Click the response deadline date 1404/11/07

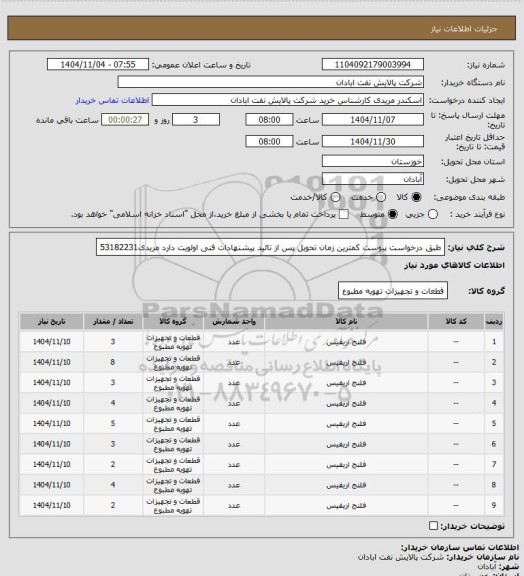tap(373, 120)
